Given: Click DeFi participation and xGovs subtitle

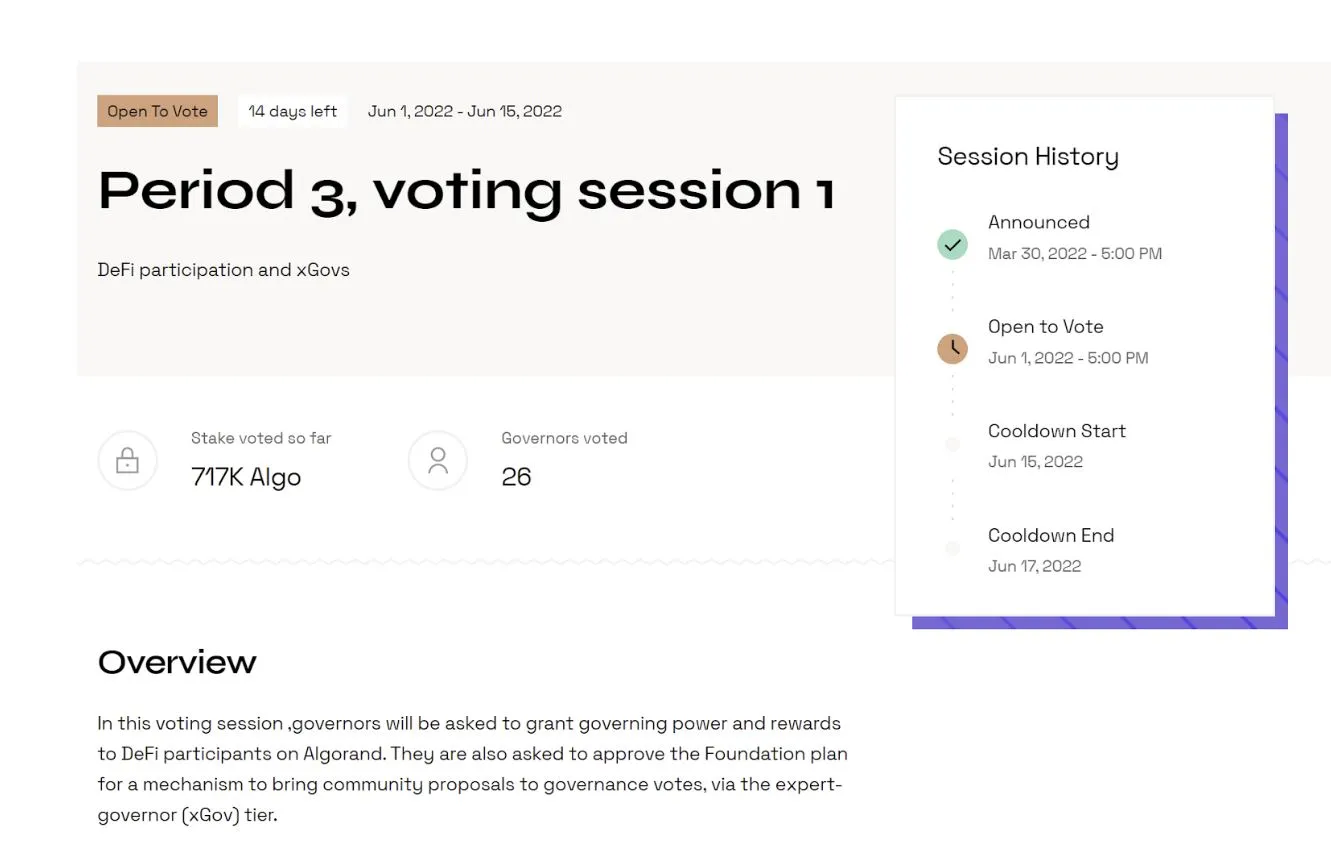Looking at the screenshot, I should [224, 270].
